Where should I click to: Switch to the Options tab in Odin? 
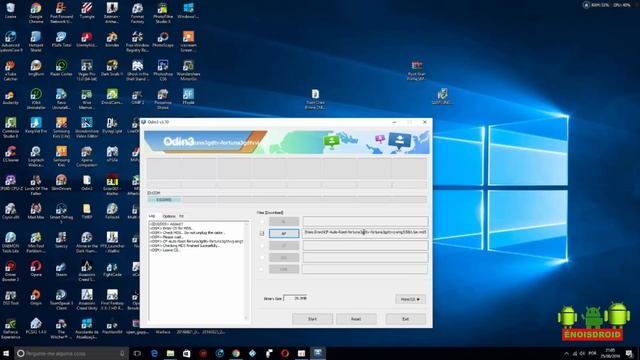[169, 216]
